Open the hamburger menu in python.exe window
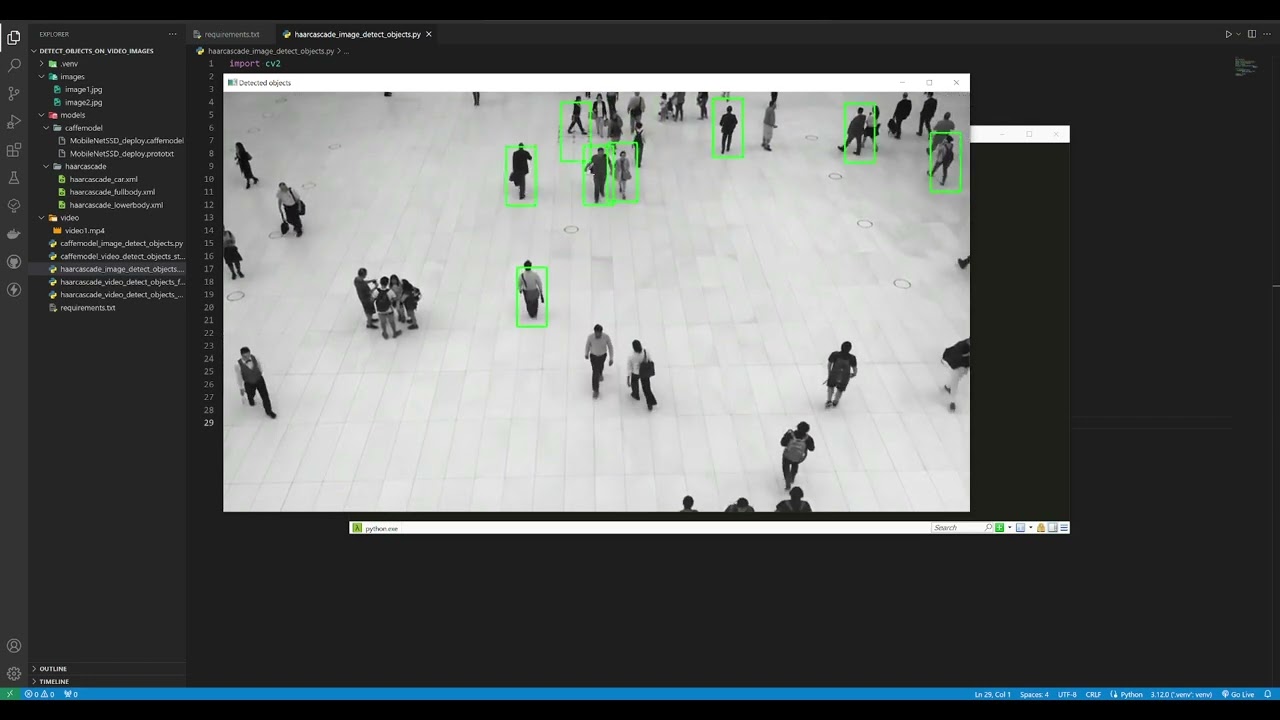1280x720 pixels. [x=1064, y=528]
